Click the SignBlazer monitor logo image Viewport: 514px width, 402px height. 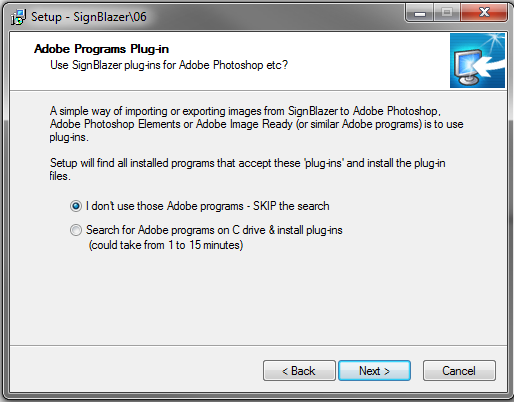[x=477, y=61]
